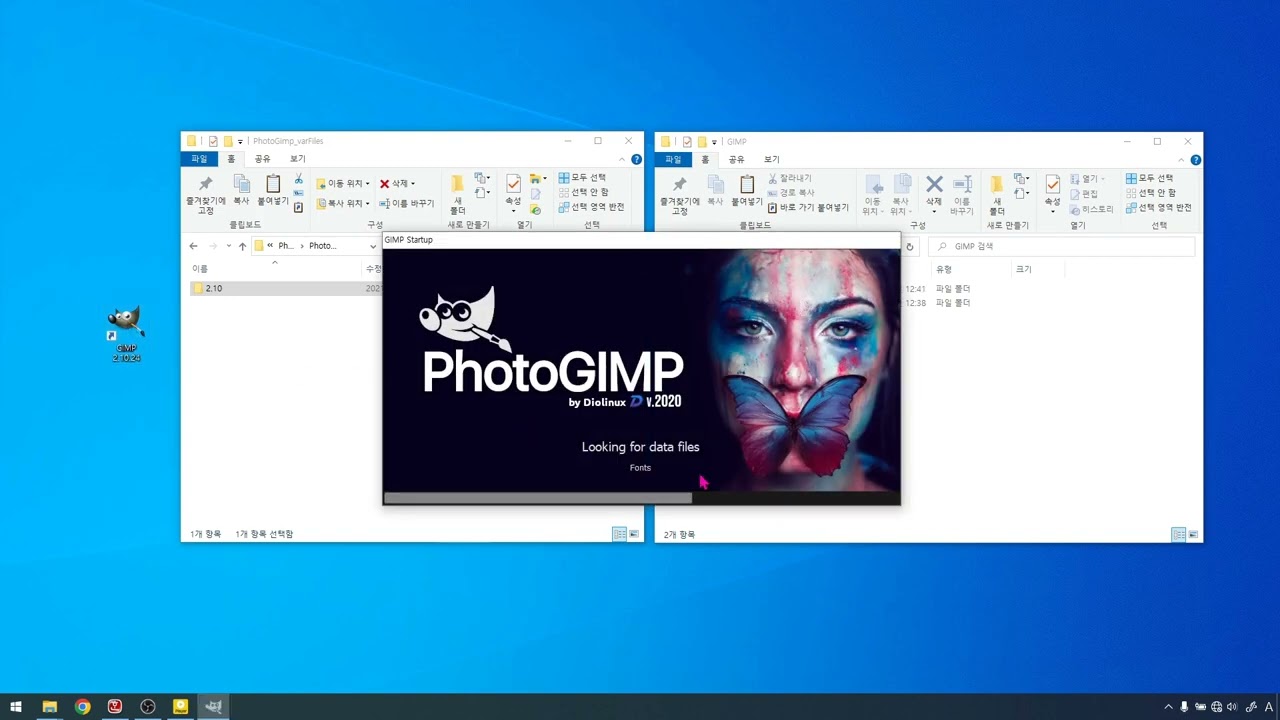Show hidden system tray icons
Image resolution: width=1280 pixels, height=720 pixels.
click(x=1168, y=707)
